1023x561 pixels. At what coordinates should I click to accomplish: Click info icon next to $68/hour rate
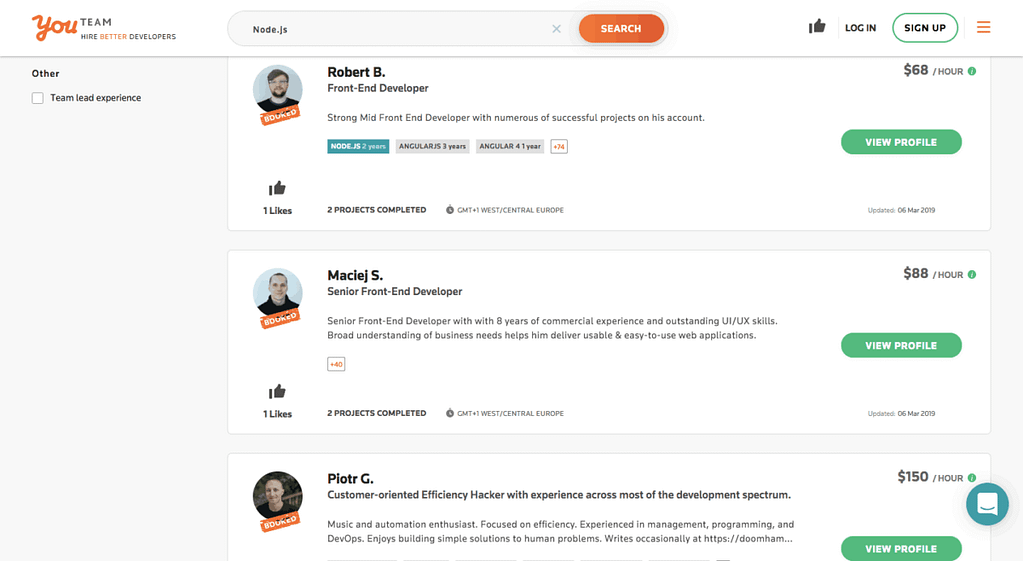972,71
